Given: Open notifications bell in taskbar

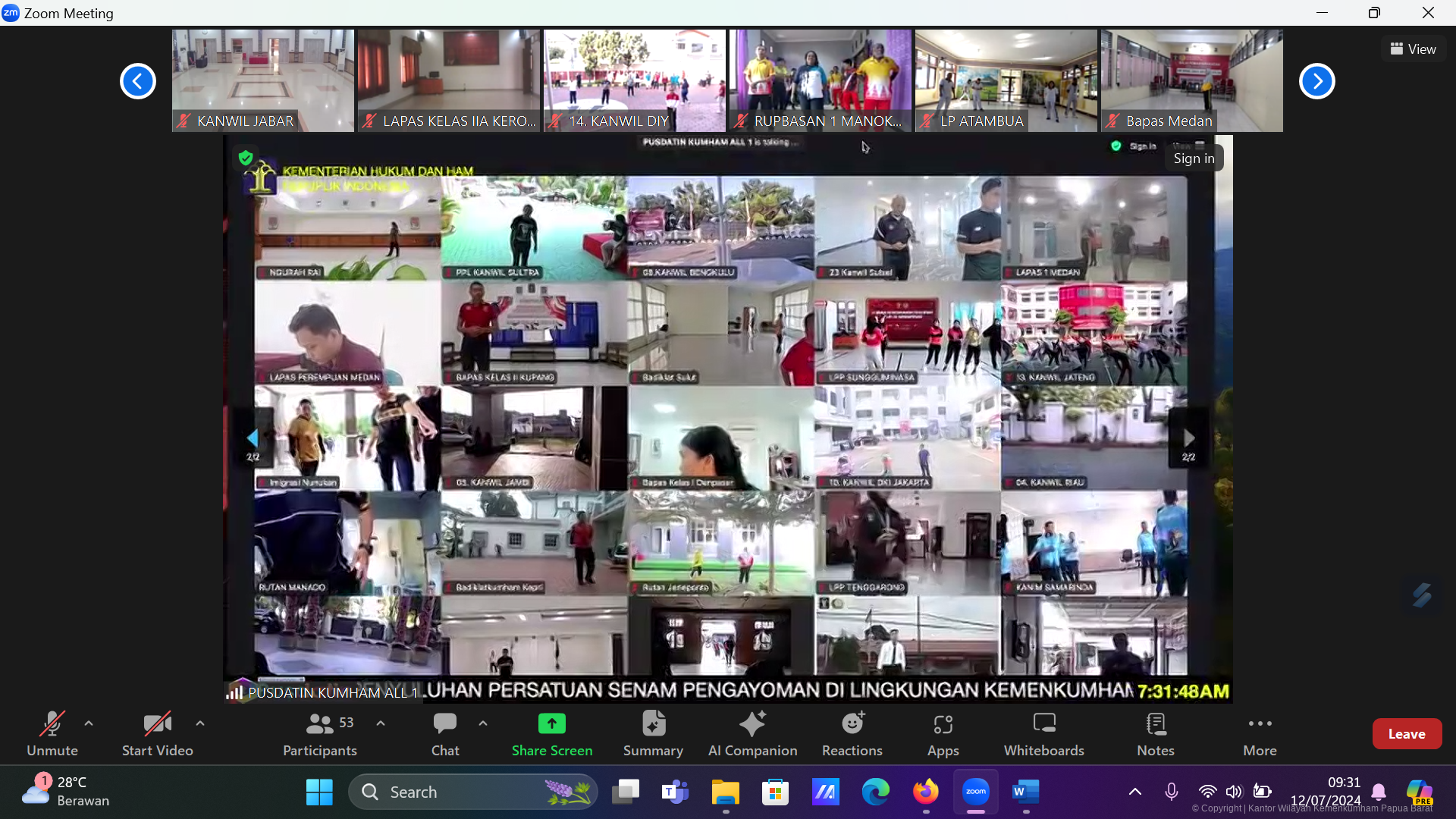Looking at the screenshot, I should point(1379,792).
